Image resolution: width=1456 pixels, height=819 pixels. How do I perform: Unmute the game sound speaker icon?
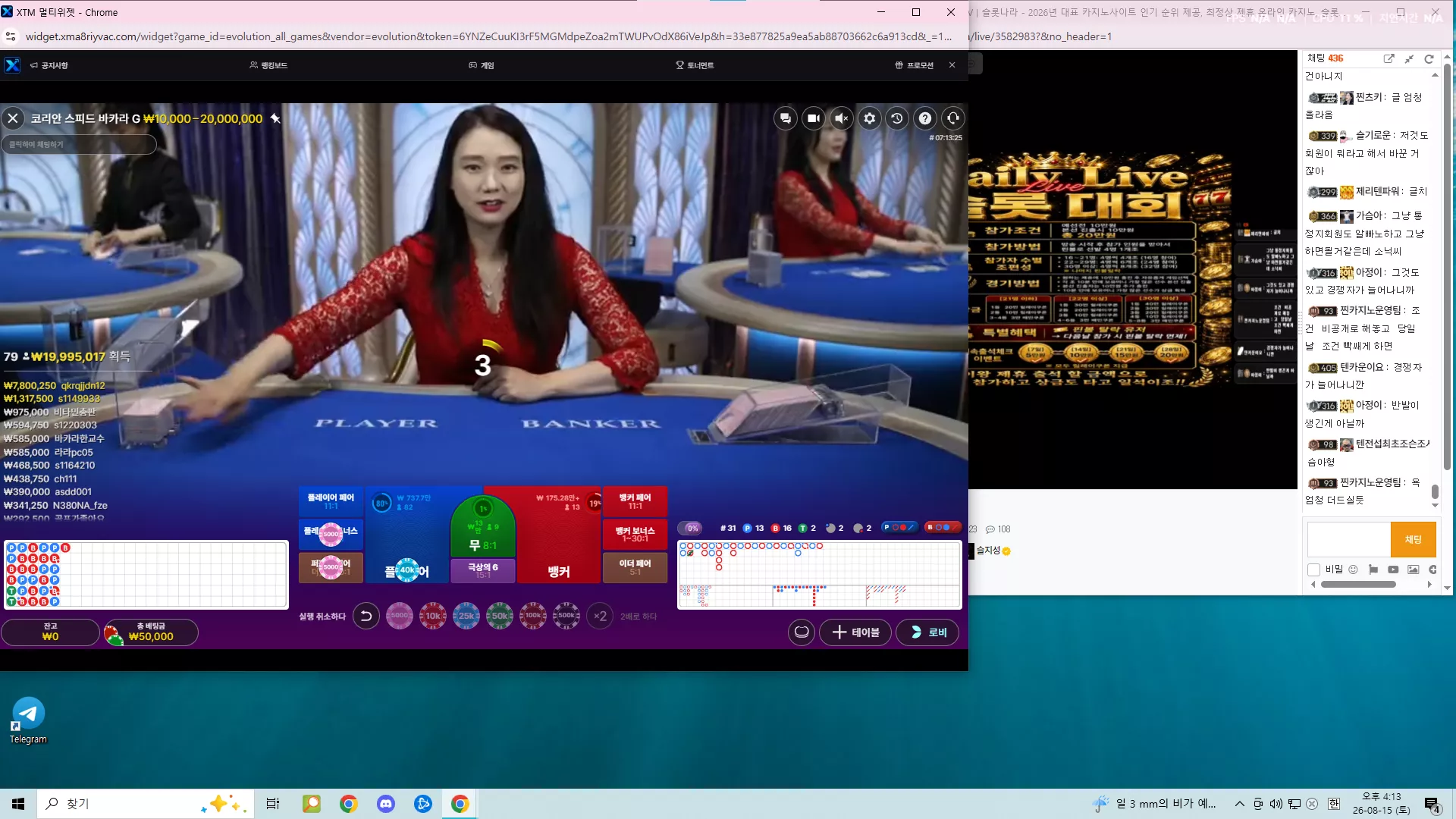click(842, 118)
